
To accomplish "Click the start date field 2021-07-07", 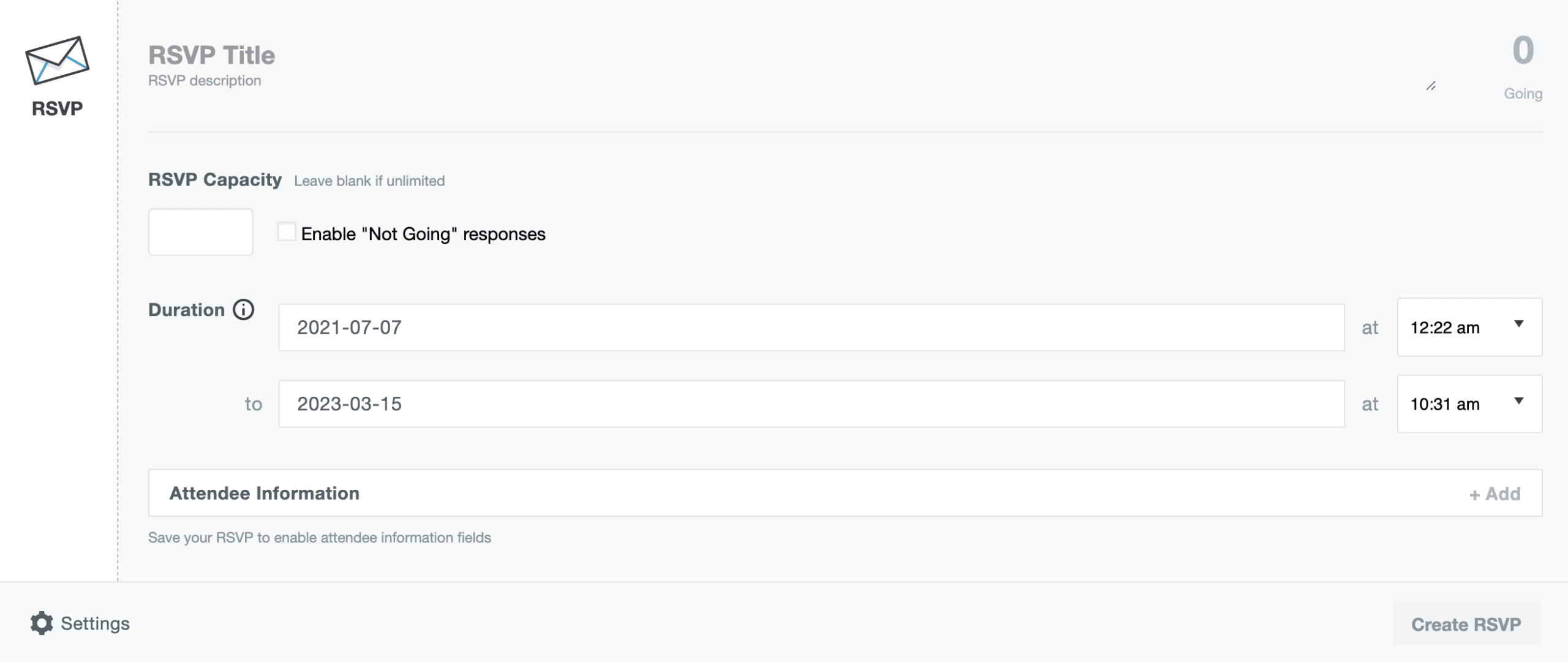I will [812, 327].
